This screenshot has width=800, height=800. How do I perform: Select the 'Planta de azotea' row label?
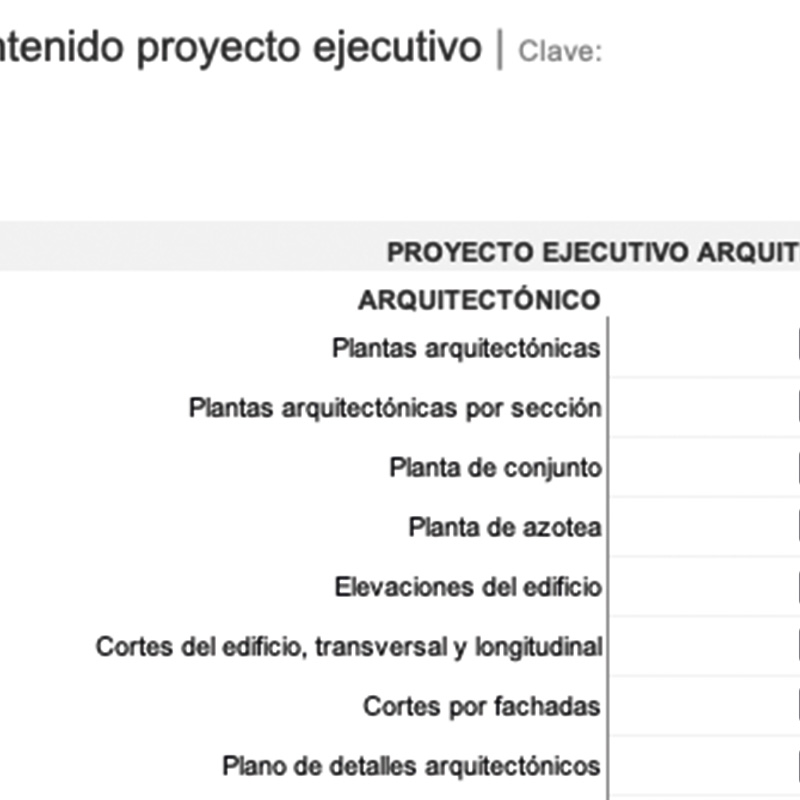504,527
